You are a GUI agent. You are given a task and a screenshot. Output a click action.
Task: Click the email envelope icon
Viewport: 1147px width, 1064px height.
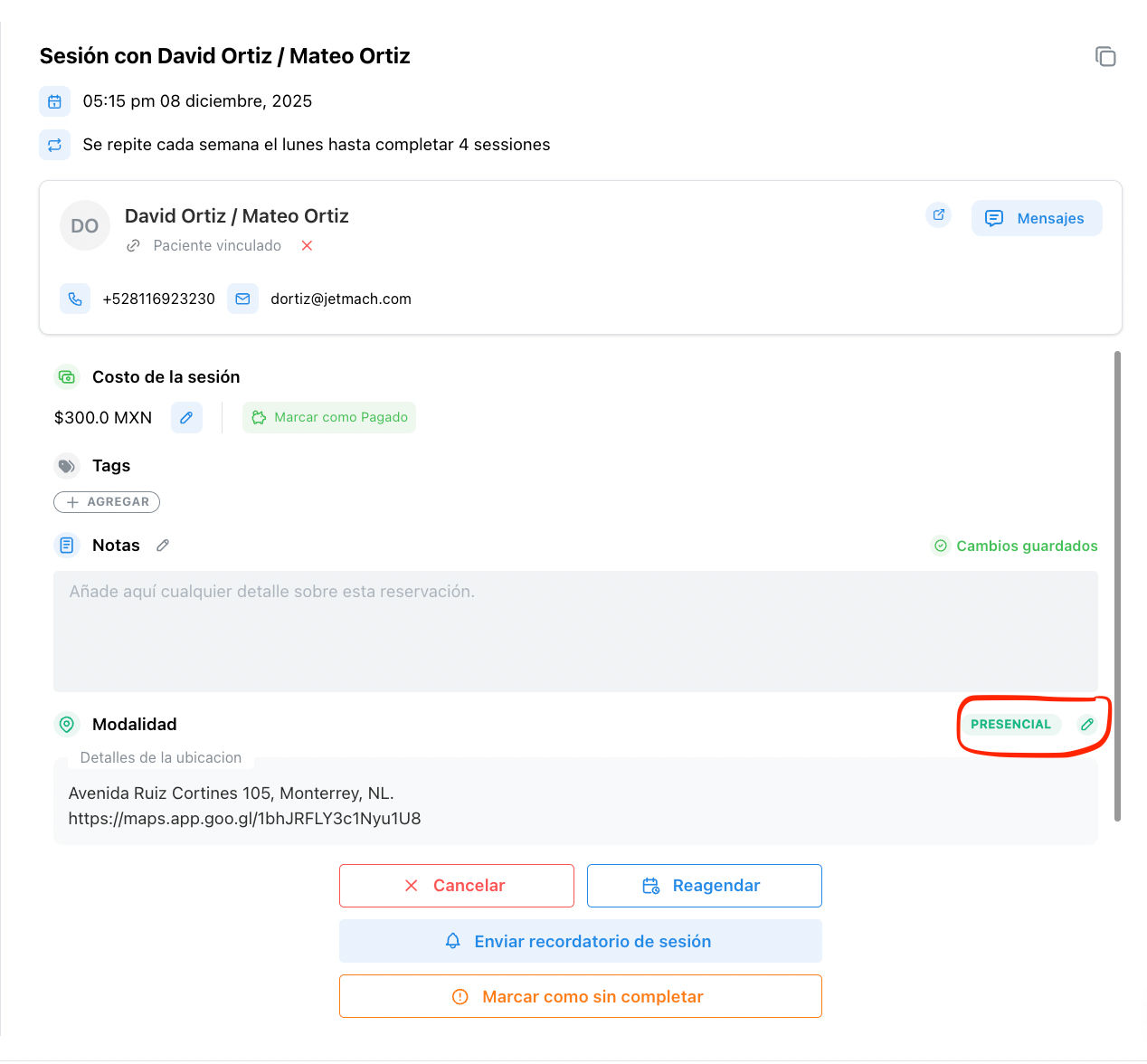(242, 299)
